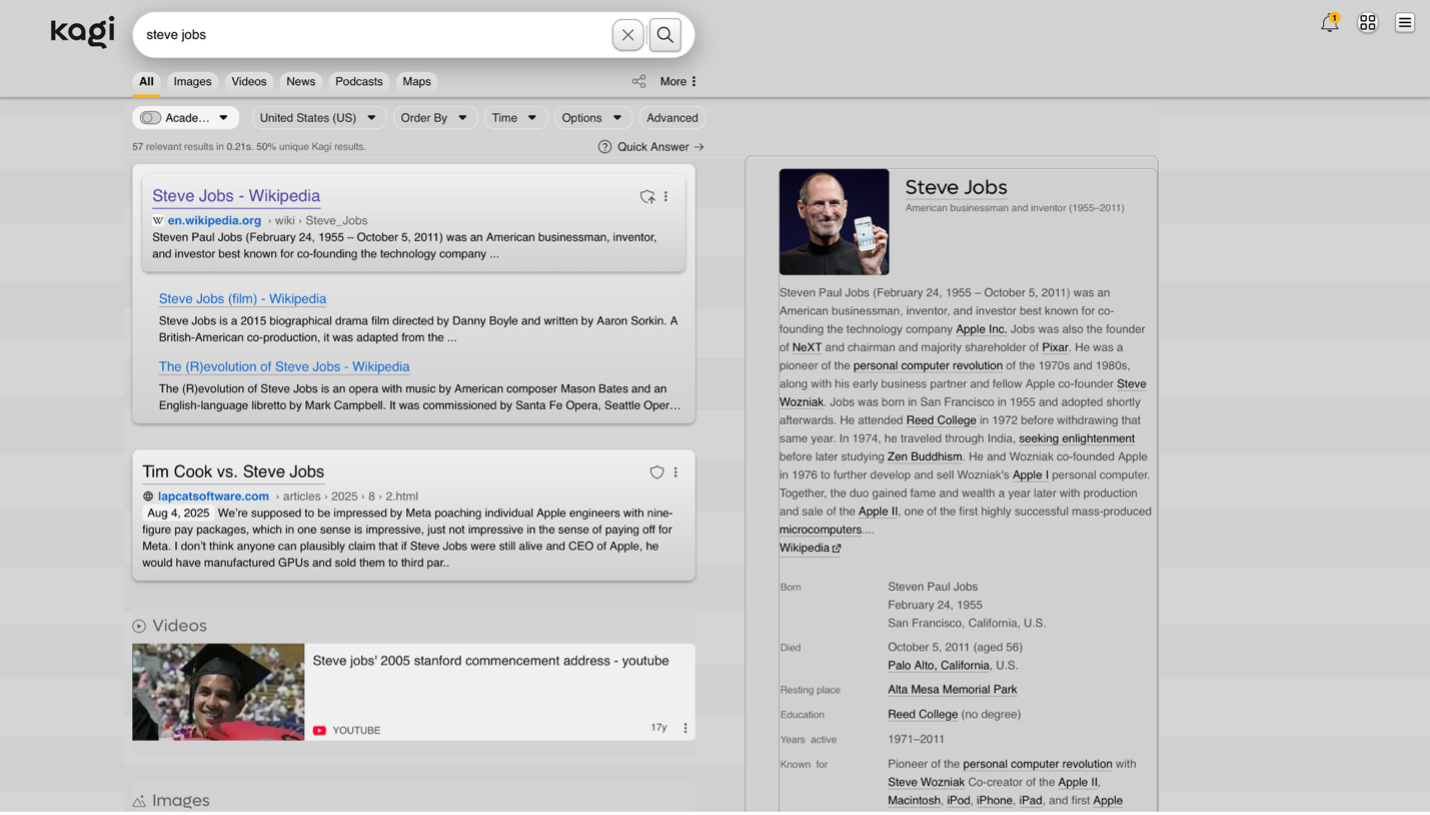Click the Quick Answer link
The width and height of the screenshot is (1430, 815).
coord(652,147)
